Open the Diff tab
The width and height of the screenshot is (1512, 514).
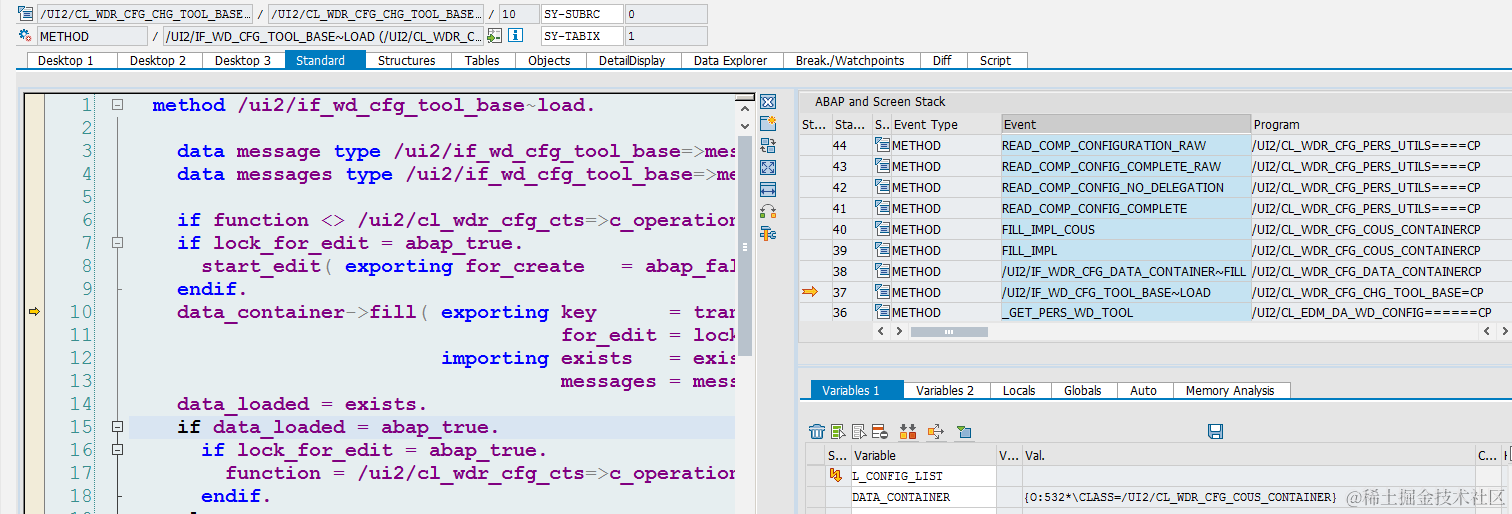coord(942,61)
